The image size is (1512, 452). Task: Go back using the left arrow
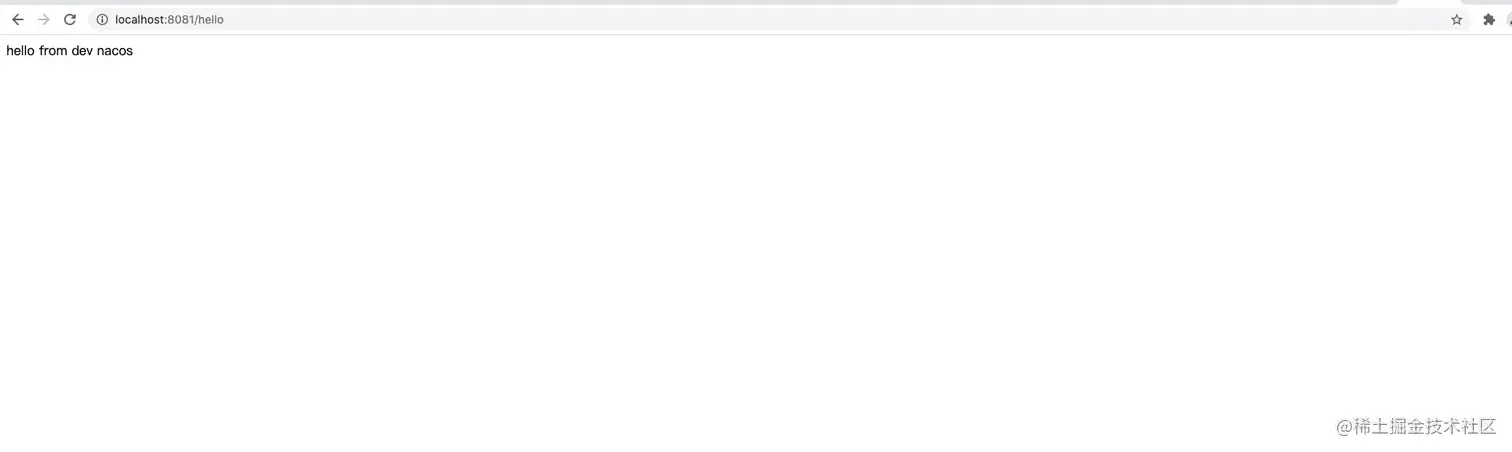click(17, 20)
